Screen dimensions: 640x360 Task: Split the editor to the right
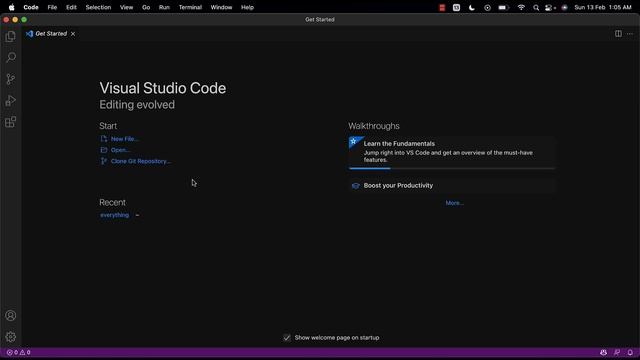(x=618, y=34)
